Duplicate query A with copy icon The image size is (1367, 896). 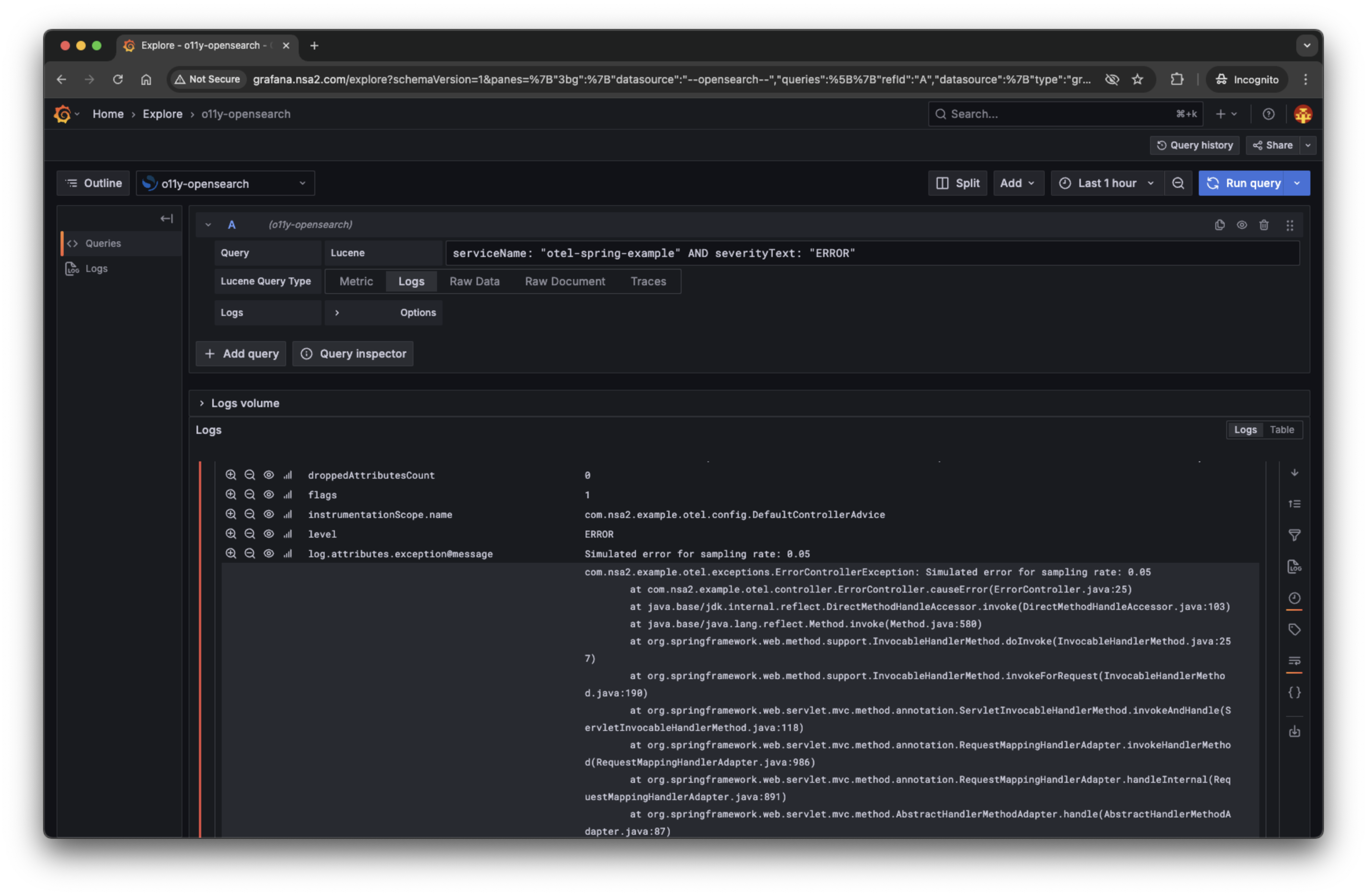click(1219, 224)
